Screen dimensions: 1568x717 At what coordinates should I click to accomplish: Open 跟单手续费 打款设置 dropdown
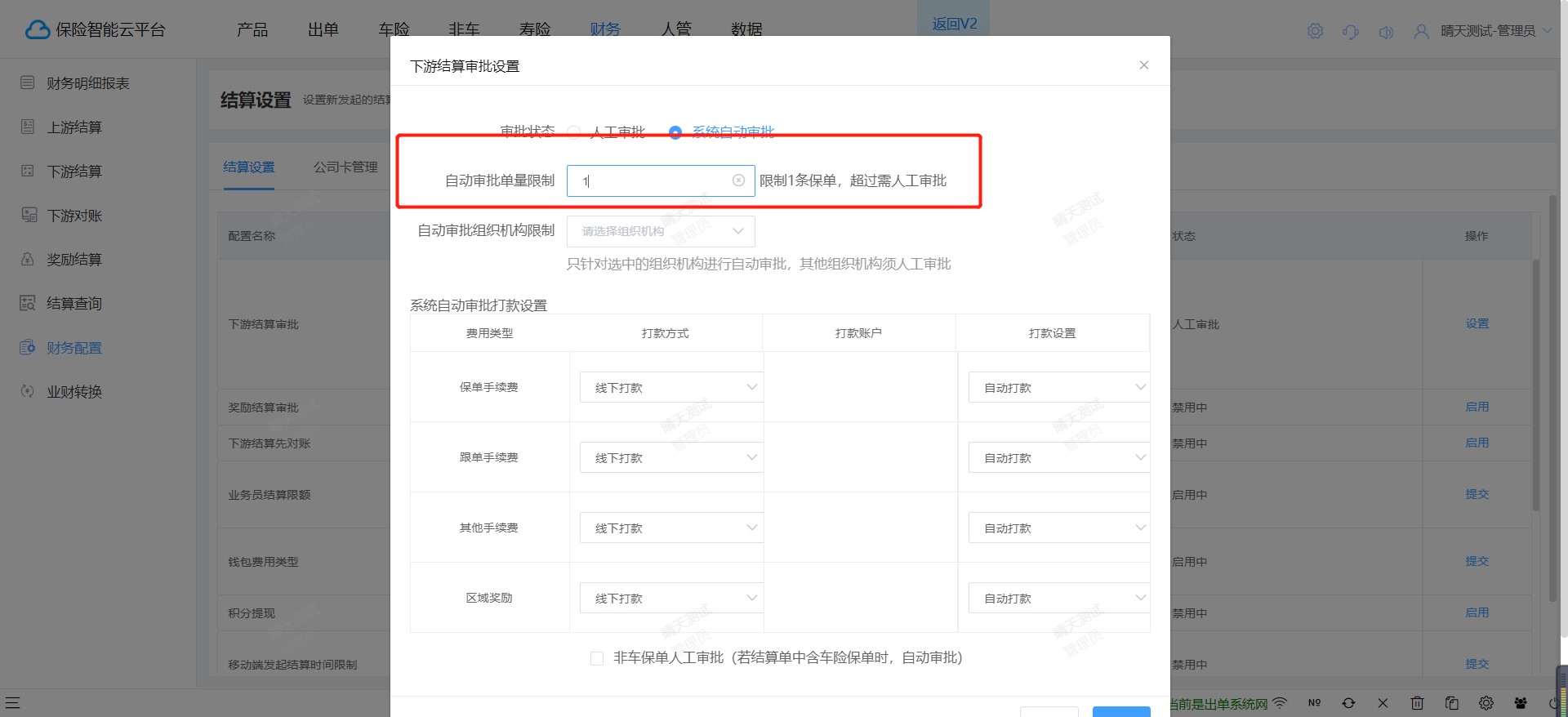pos(1059,457)
